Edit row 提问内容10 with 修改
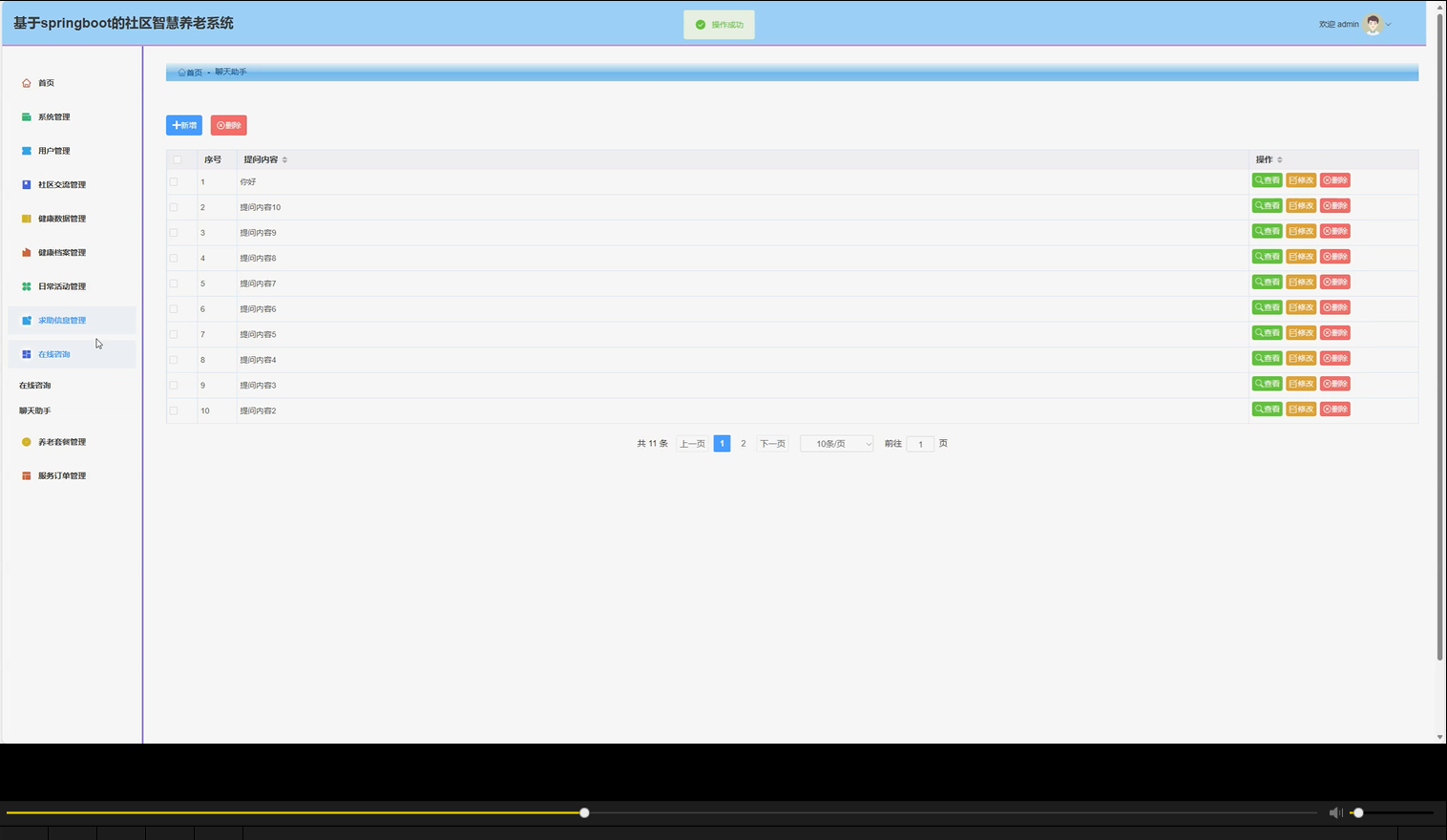 coord(1301,205)
